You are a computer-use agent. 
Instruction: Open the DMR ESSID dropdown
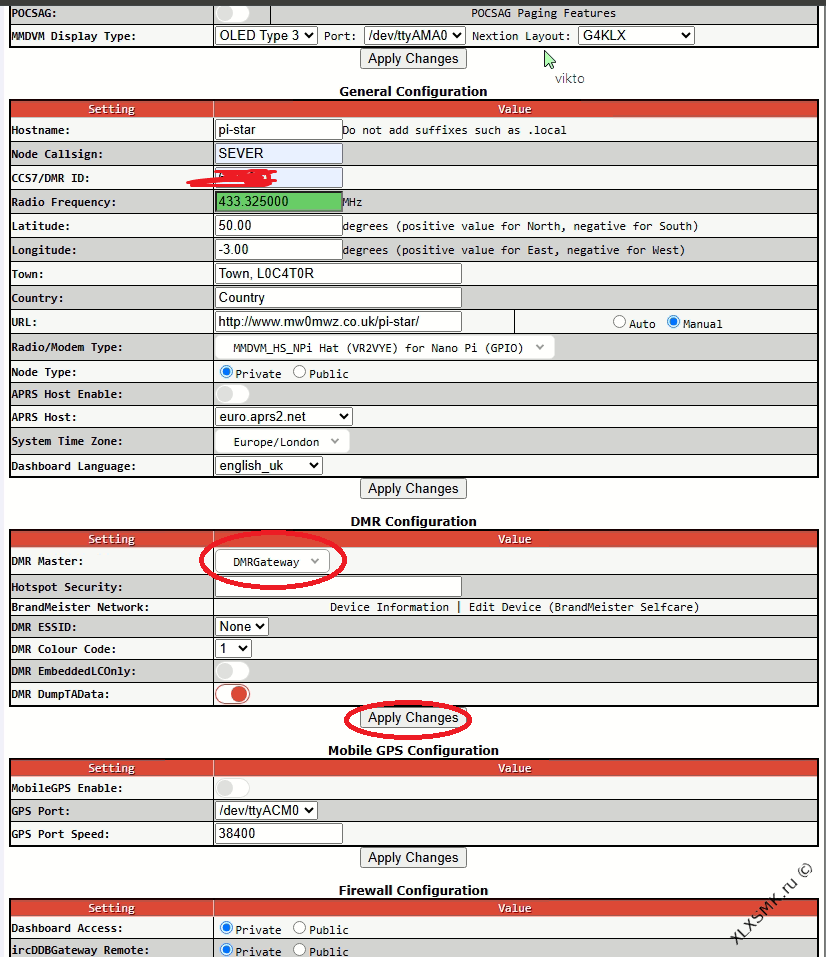click(x=242, y=626)
